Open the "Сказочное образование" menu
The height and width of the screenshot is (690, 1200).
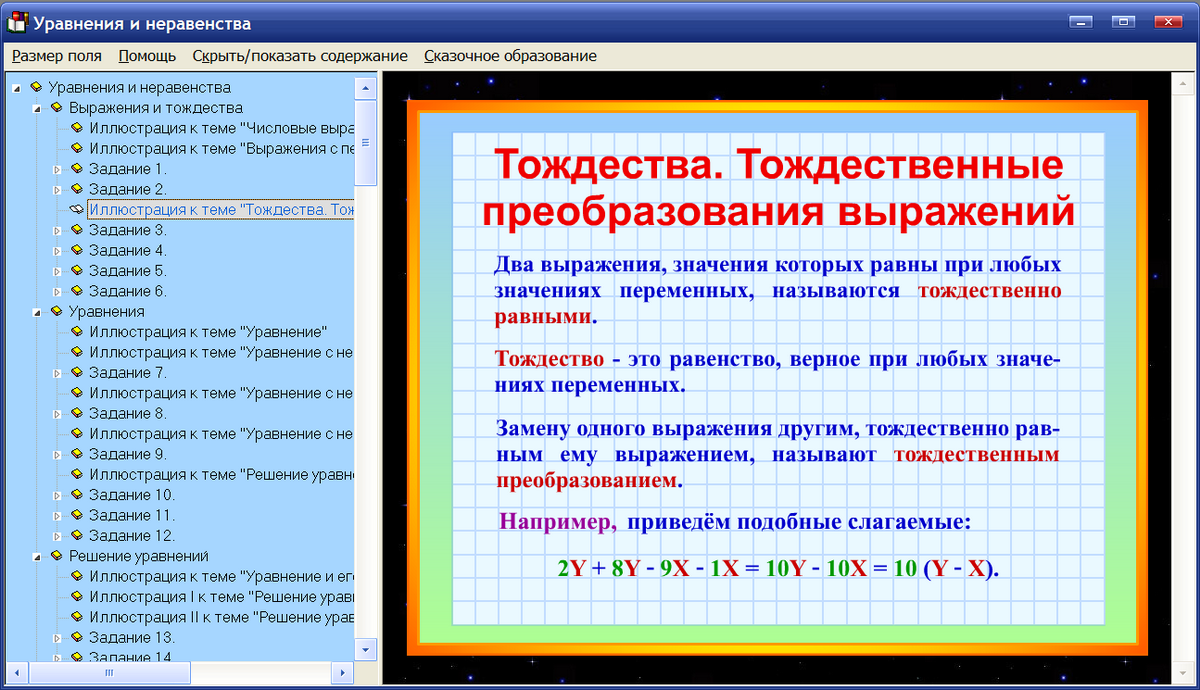(x=511, y=56)
